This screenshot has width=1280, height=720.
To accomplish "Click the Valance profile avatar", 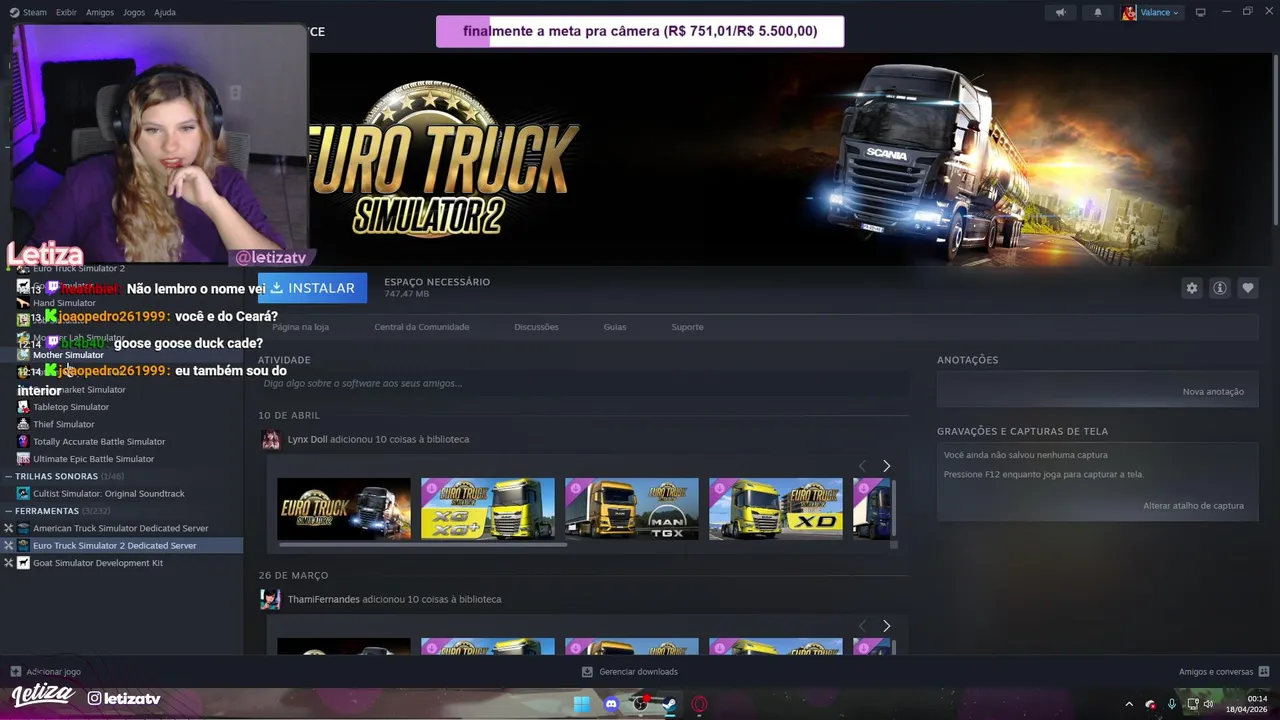I will (x=1129, y=12).
